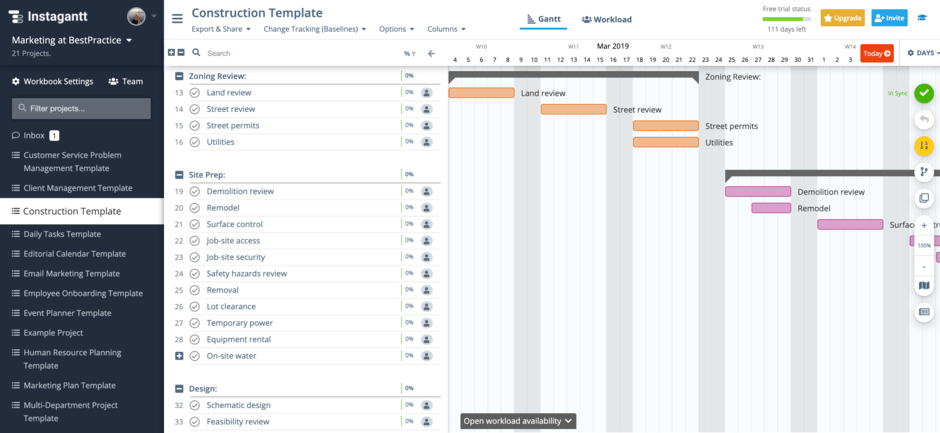Click the bottom fullscreen icon on right toolbar

point(924,312)
